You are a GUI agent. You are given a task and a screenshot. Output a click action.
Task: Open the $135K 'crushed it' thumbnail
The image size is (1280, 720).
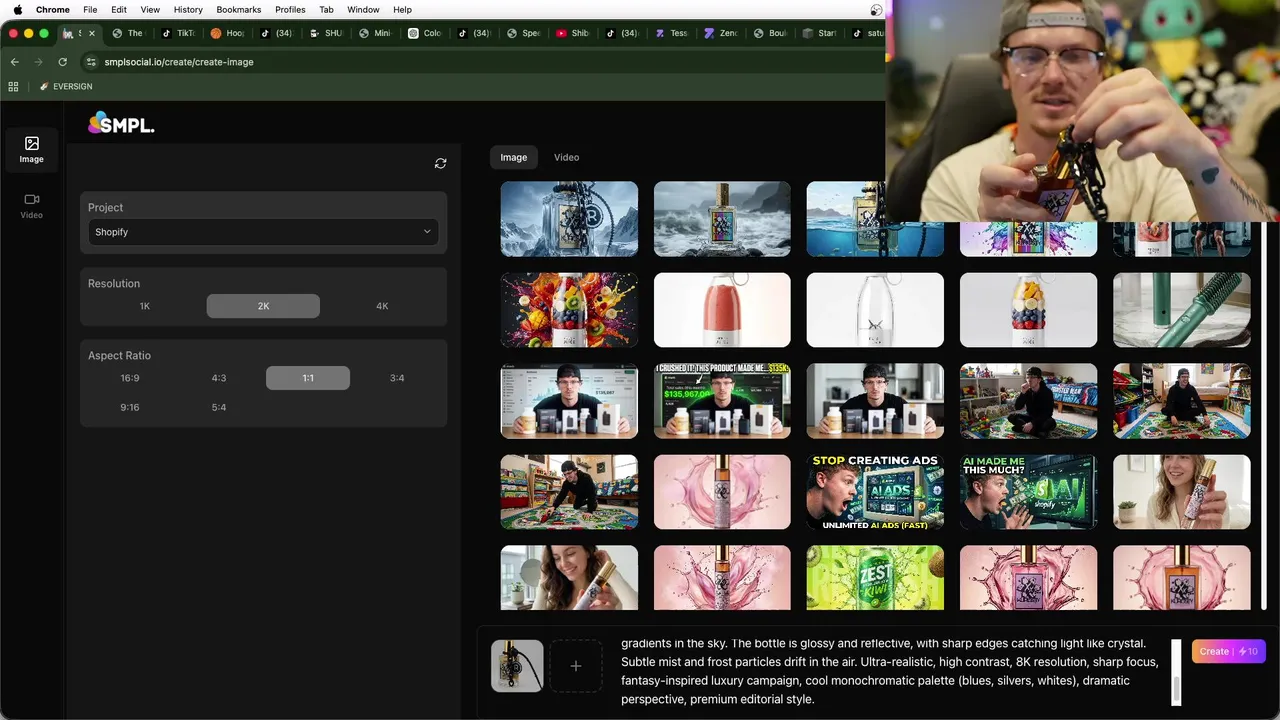(722, 401)
